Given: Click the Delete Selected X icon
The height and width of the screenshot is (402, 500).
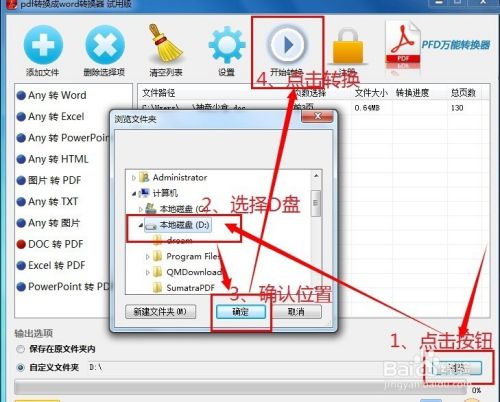Looking at the screenshot, I should [105, 45].
